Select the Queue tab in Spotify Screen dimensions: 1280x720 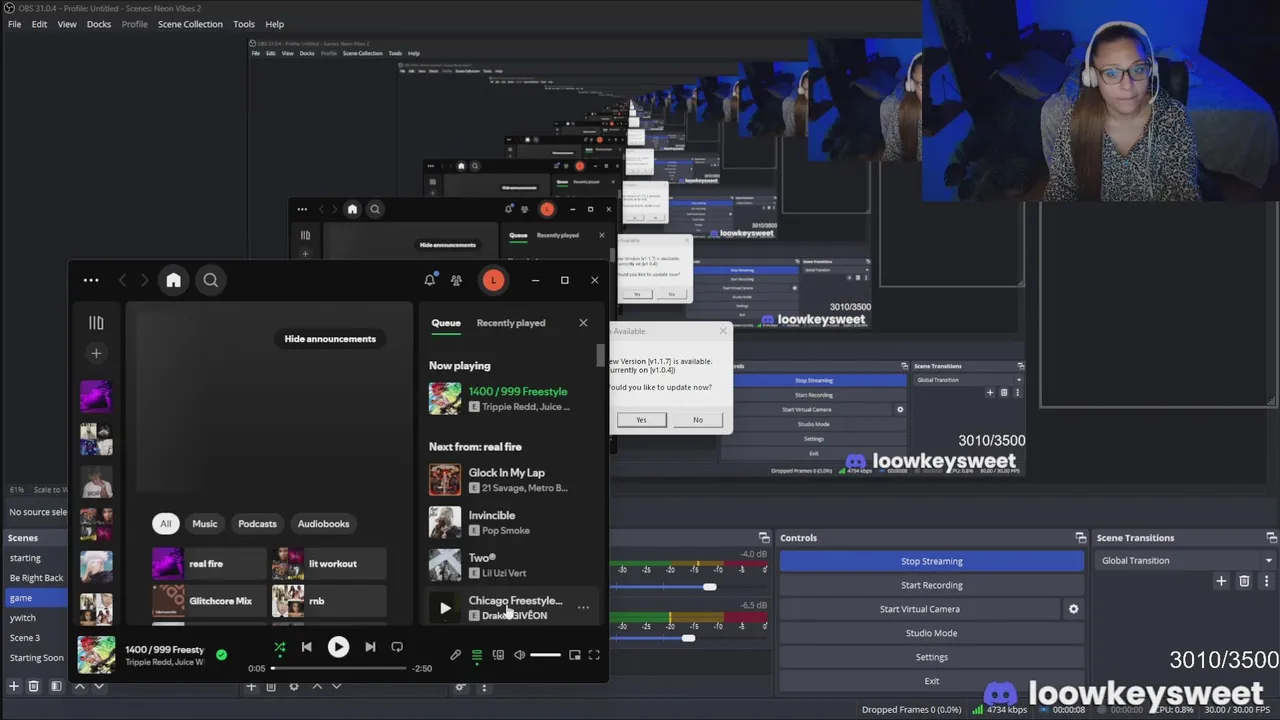[x=446, y=323]
